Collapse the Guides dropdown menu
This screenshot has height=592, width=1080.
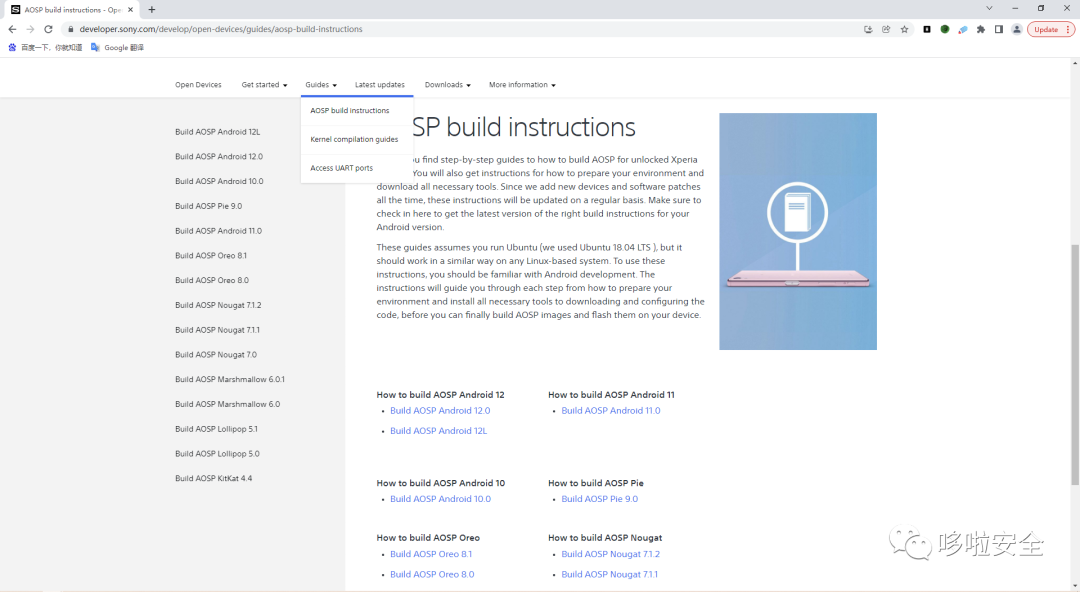tap(321, 85)
